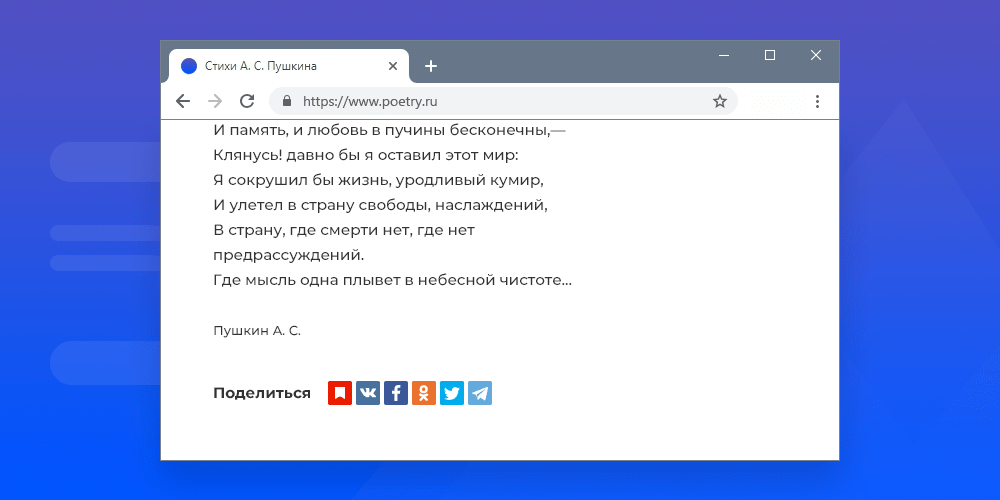Viewport: 1000px width, 500px height.
Task: View site security lock info
Action: 287,101
